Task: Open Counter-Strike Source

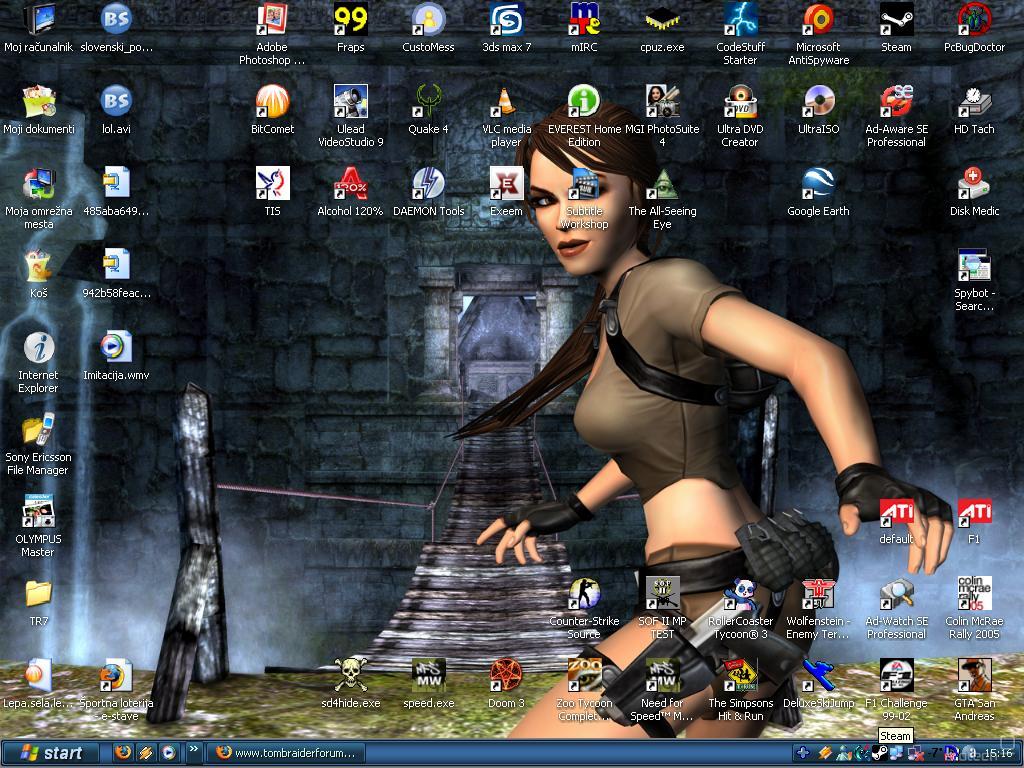Action: click(584, 609)
